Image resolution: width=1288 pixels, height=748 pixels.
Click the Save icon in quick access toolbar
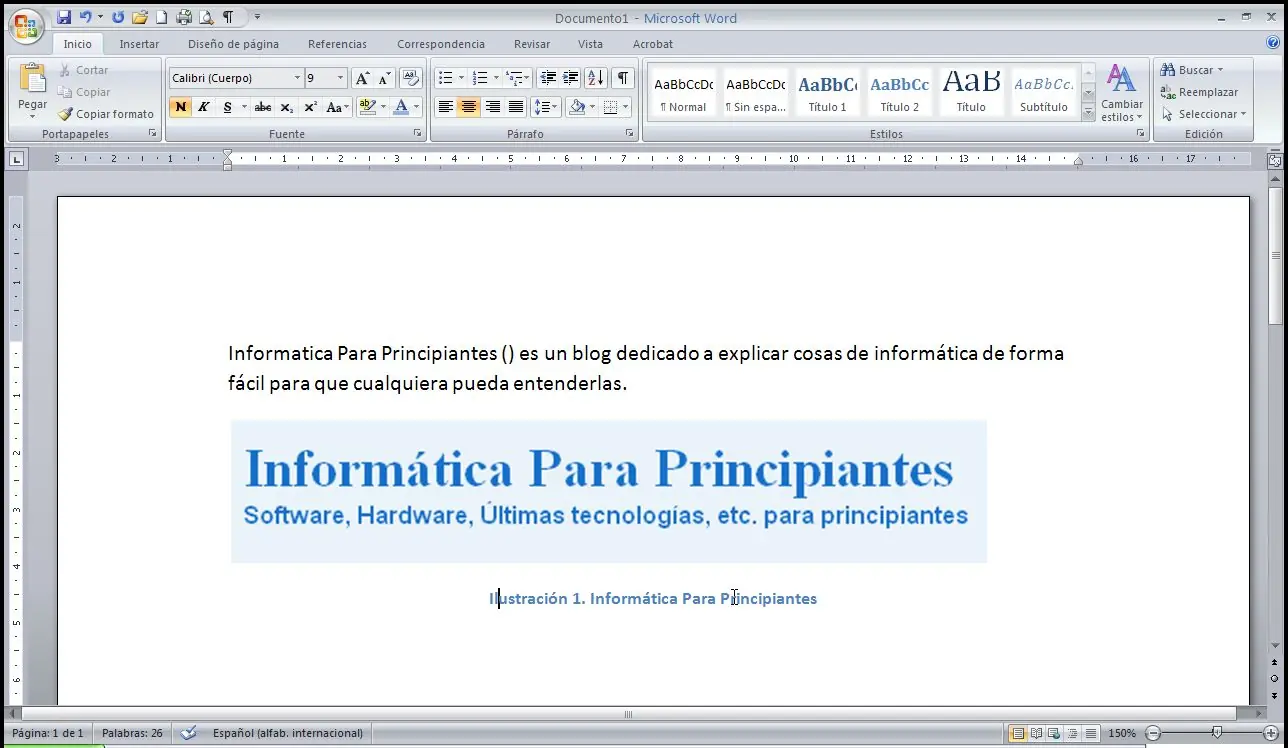(x=64, y=17)
